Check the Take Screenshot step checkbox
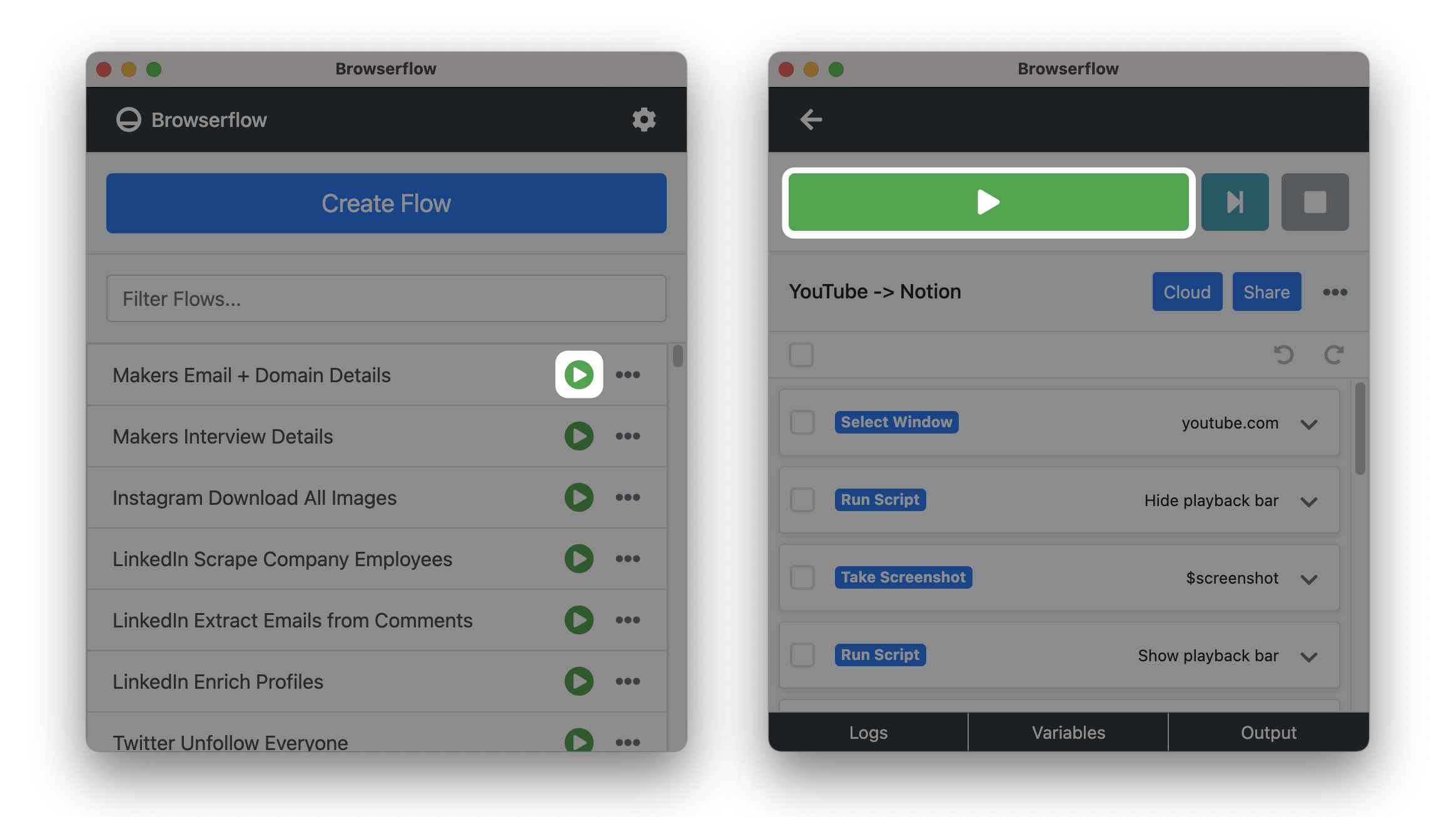Viewport: 1456px width, 817px height. click(x=802, y=577)
